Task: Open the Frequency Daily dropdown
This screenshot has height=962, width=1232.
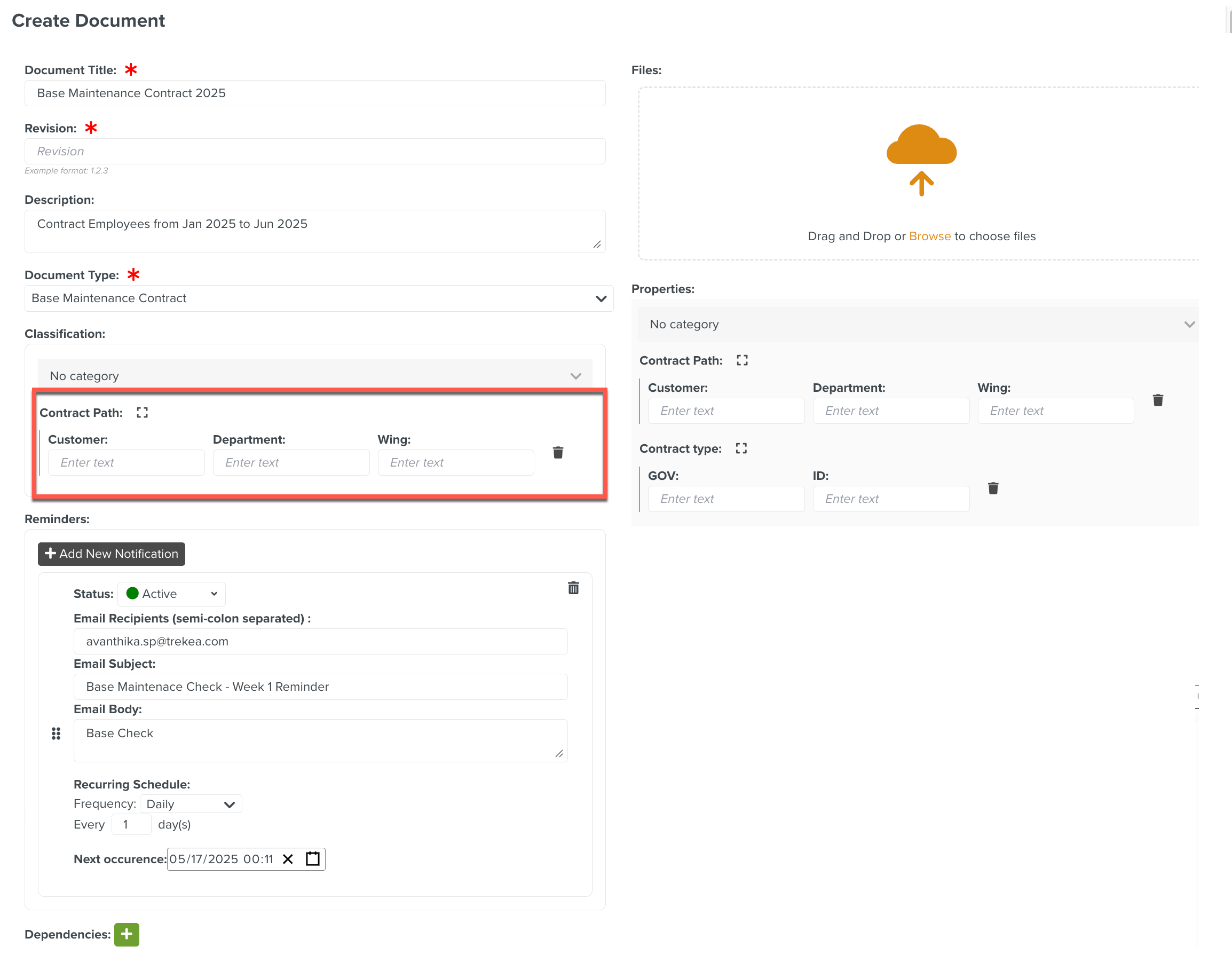Action: click(191, 804)
